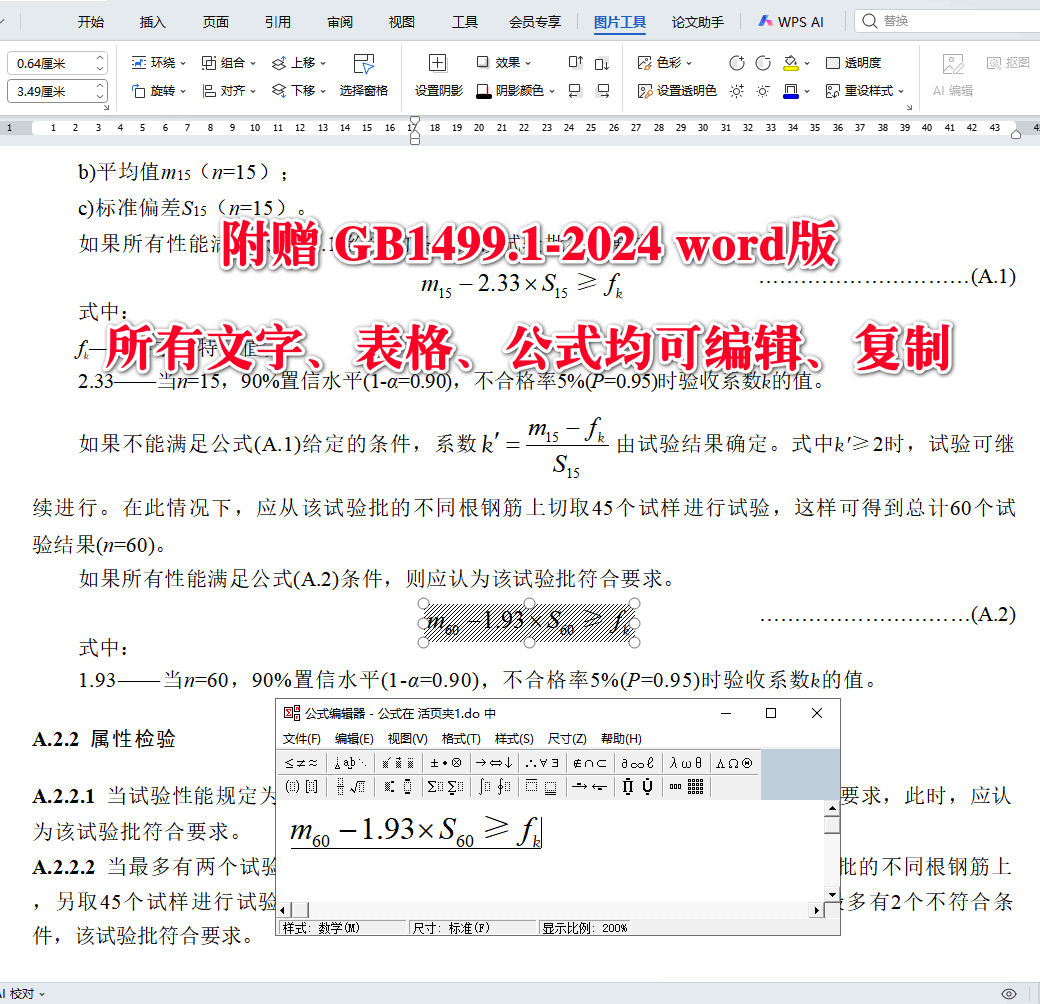1040x1004 pixels.
Task: Open the 论文助手 thesis assistant tab
Action: point(698,22)
